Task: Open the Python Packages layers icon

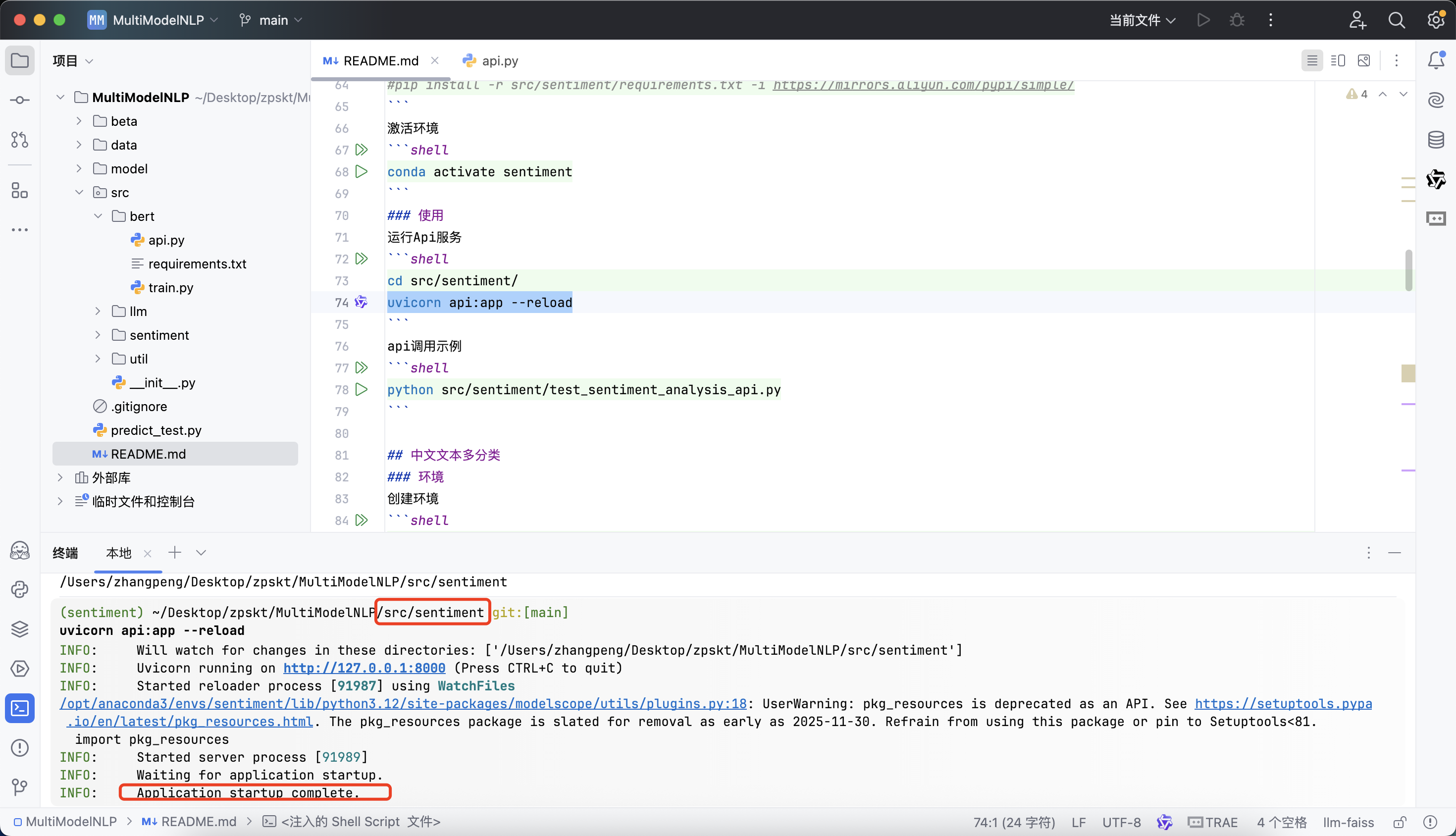Action: coord(19,628)
